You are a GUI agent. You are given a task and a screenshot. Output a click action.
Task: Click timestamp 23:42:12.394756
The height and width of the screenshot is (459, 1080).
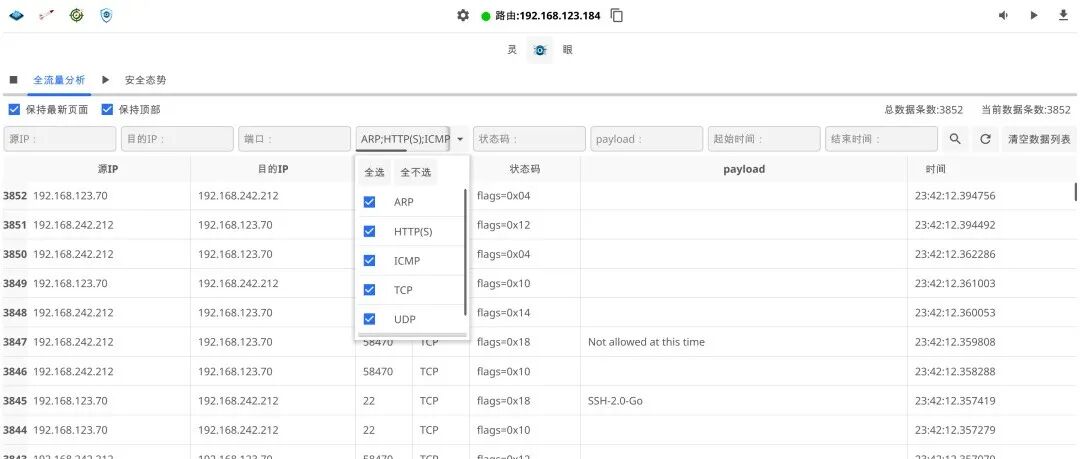955,196
